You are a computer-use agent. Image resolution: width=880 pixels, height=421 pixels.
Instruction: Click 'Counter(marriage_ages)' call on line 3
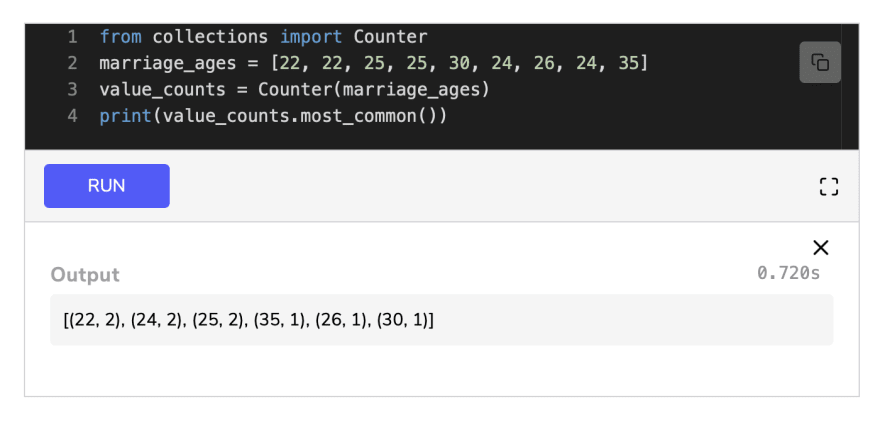click(374, 90)
